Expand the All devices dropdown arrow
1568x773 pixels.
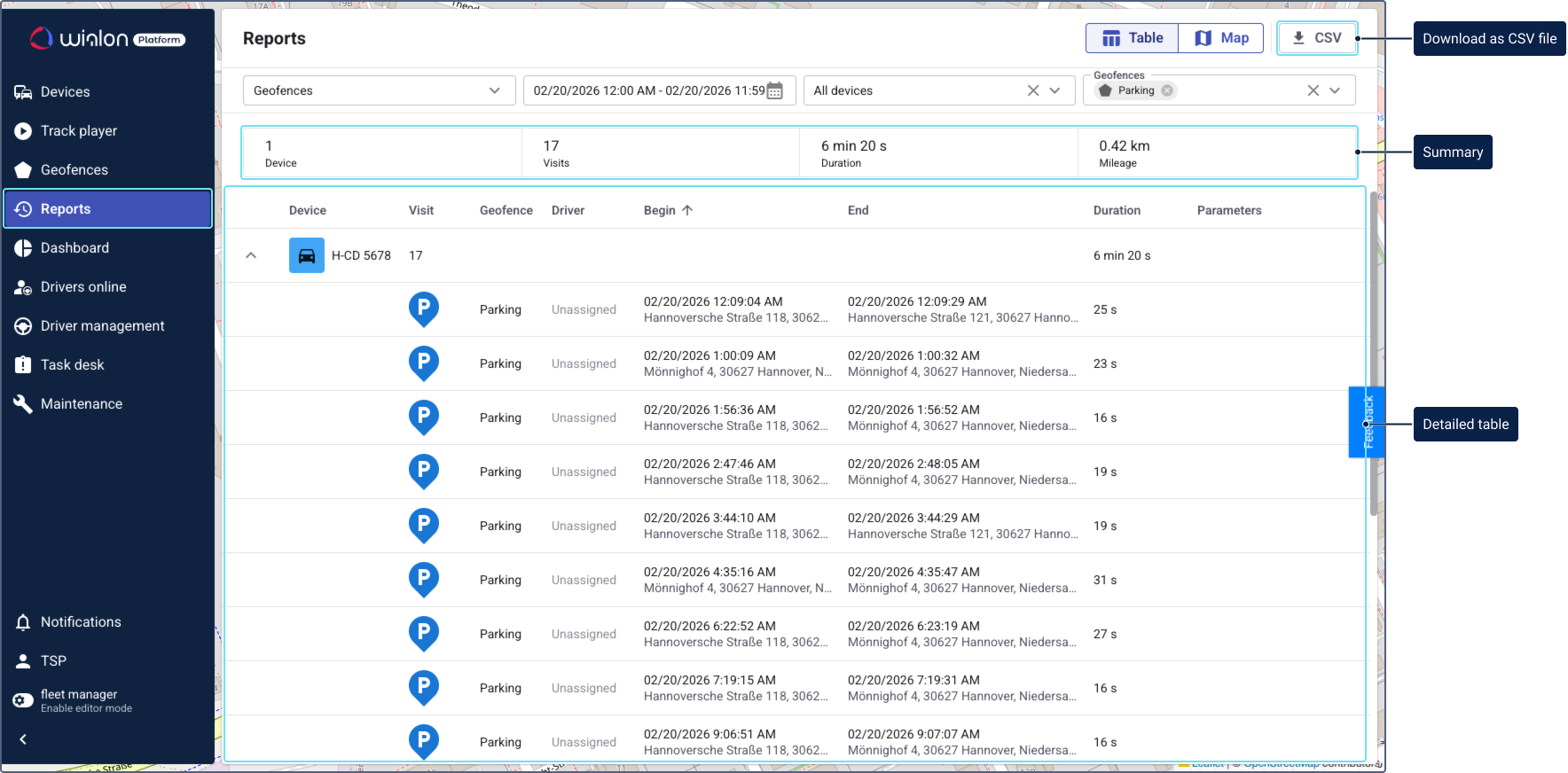1054,90
